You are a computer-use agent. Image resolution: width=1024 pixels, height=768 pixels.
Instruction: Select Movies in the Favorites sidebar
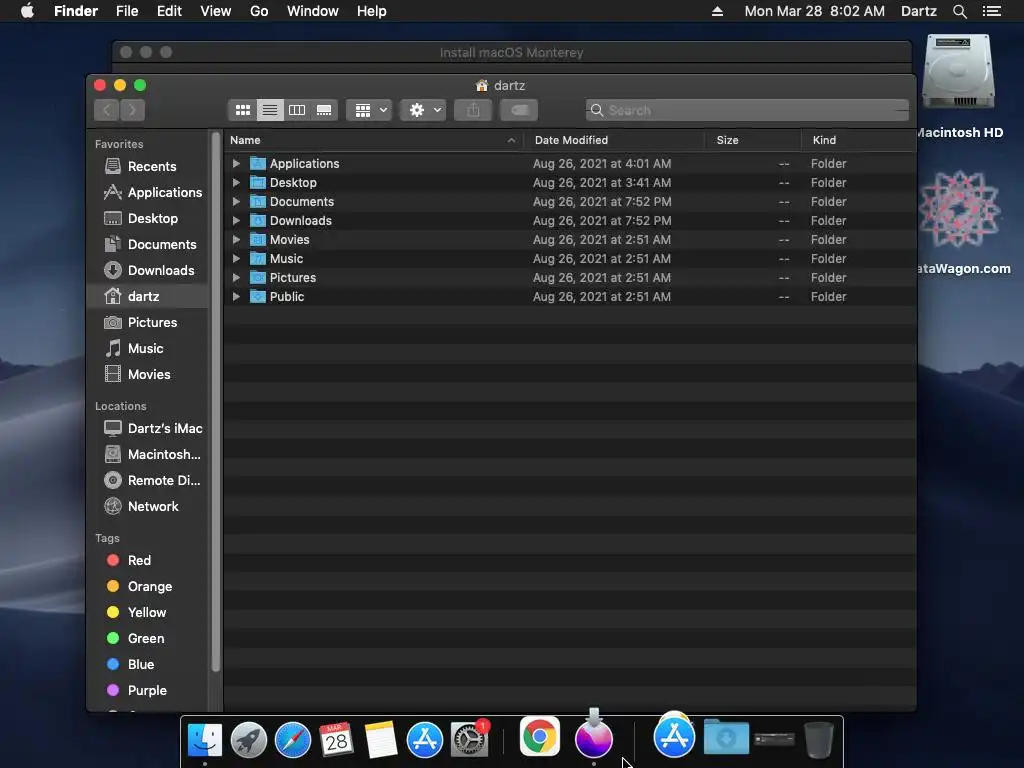point(149,374)
